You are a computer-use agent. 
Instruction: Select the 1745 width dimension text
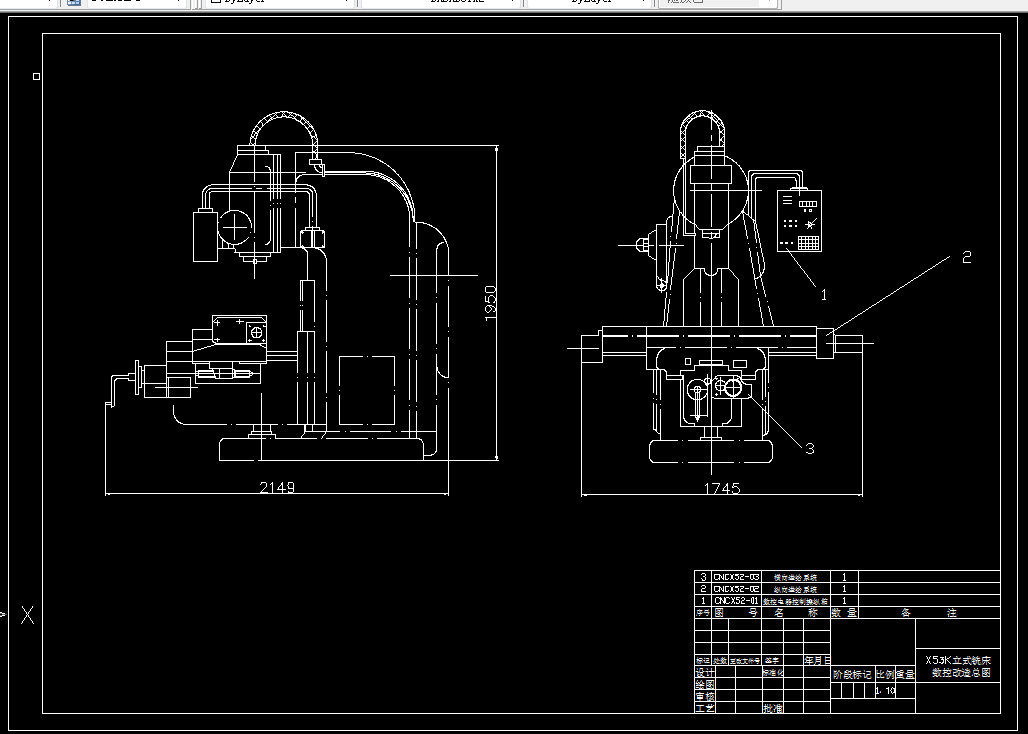pyautogui.click(x=722, y=488)
